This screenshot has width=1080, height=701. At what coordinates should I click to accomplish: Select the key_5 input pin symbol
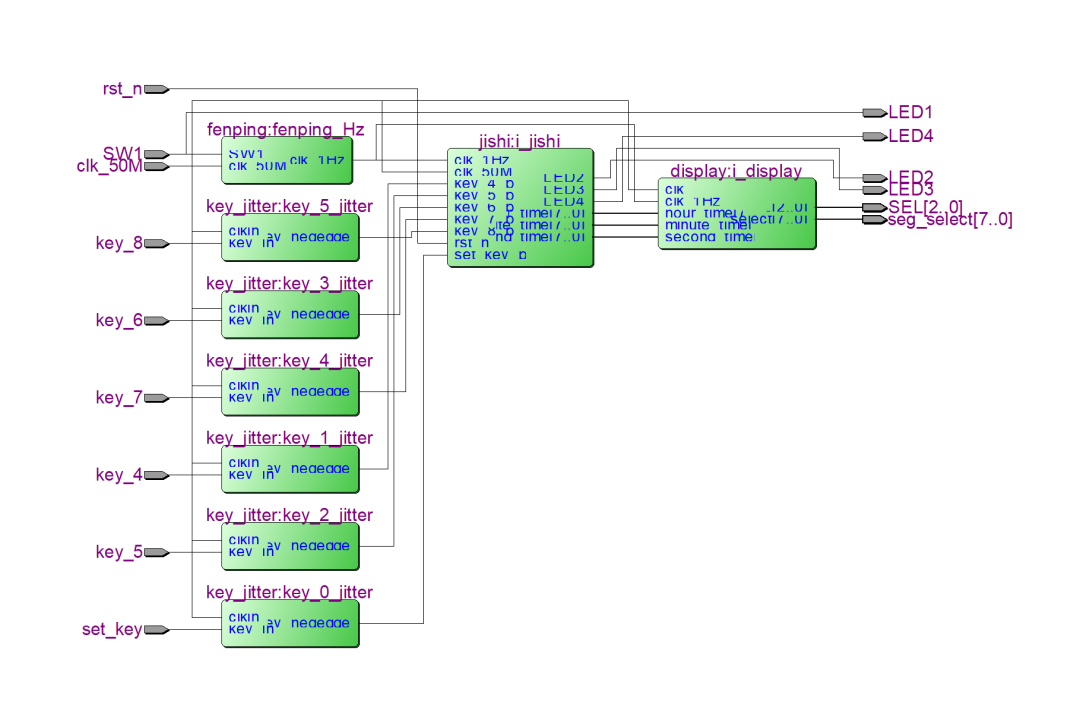[156, 552]
